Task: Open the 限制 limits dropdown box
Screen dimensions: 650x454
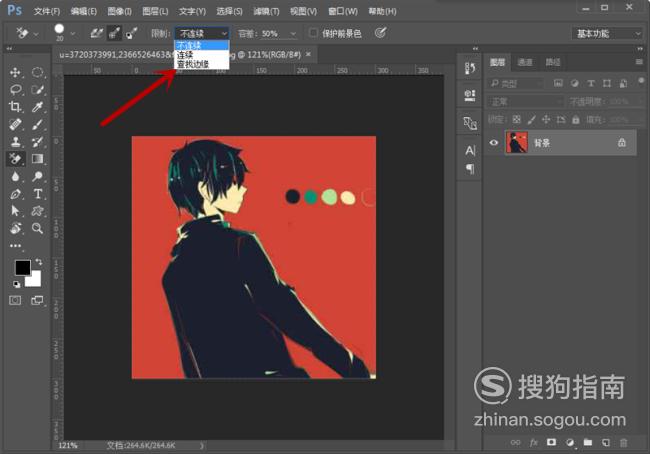Action: [x=202, y=33]
